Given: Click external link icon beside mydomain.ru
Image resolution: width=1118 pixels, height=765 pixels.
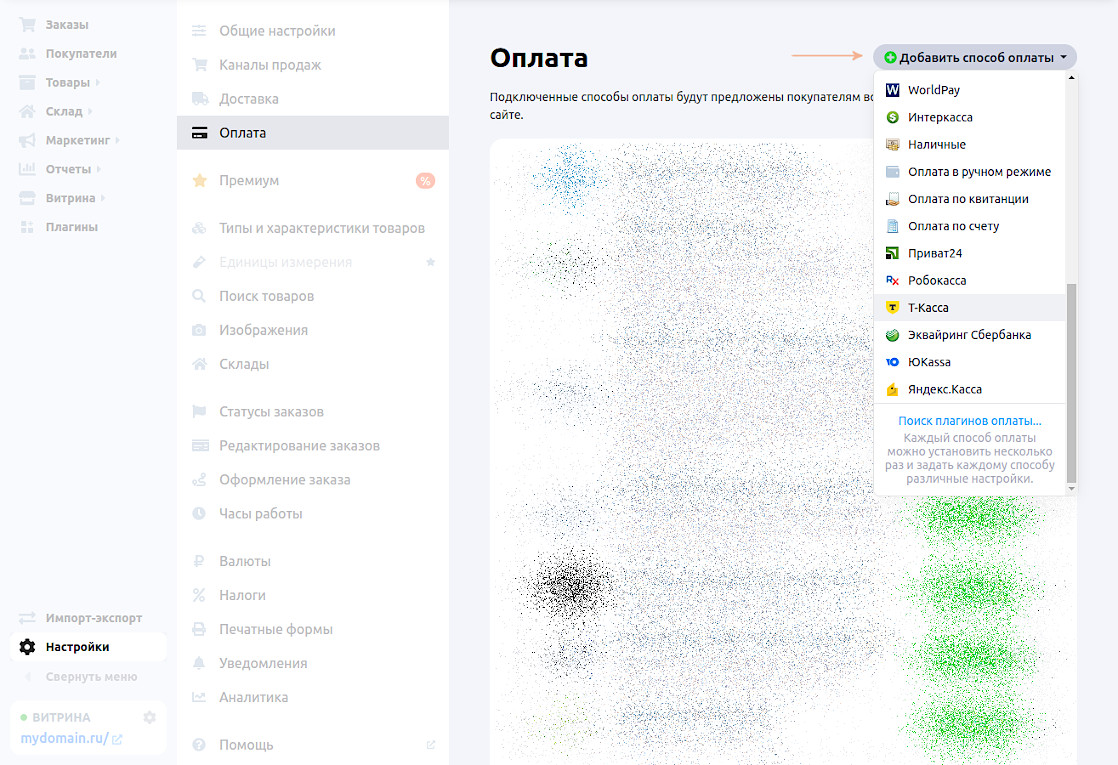Looking at the screenshot, I should point(117,740).
